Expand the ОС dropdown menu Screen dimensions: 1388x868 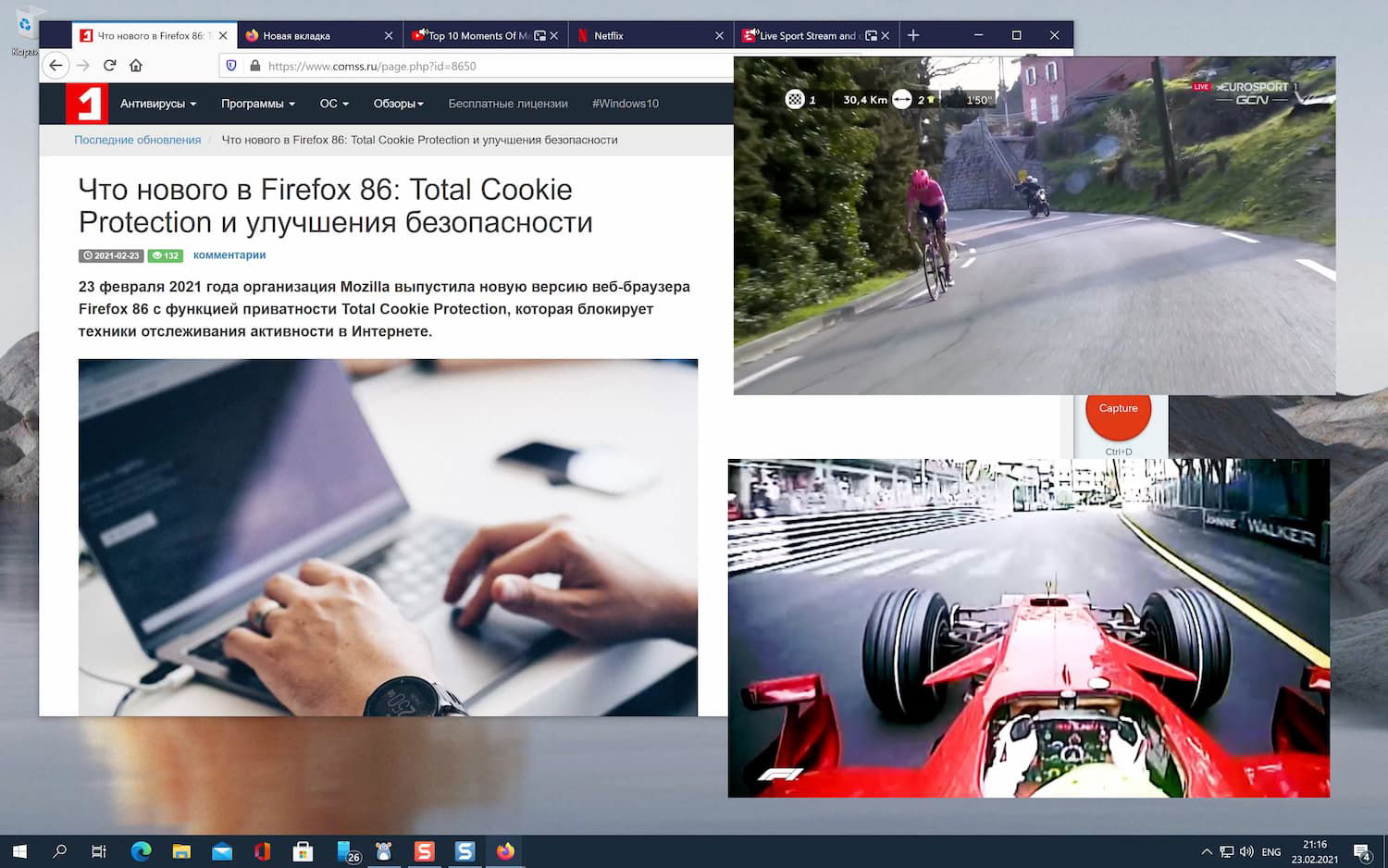[334, 104]
